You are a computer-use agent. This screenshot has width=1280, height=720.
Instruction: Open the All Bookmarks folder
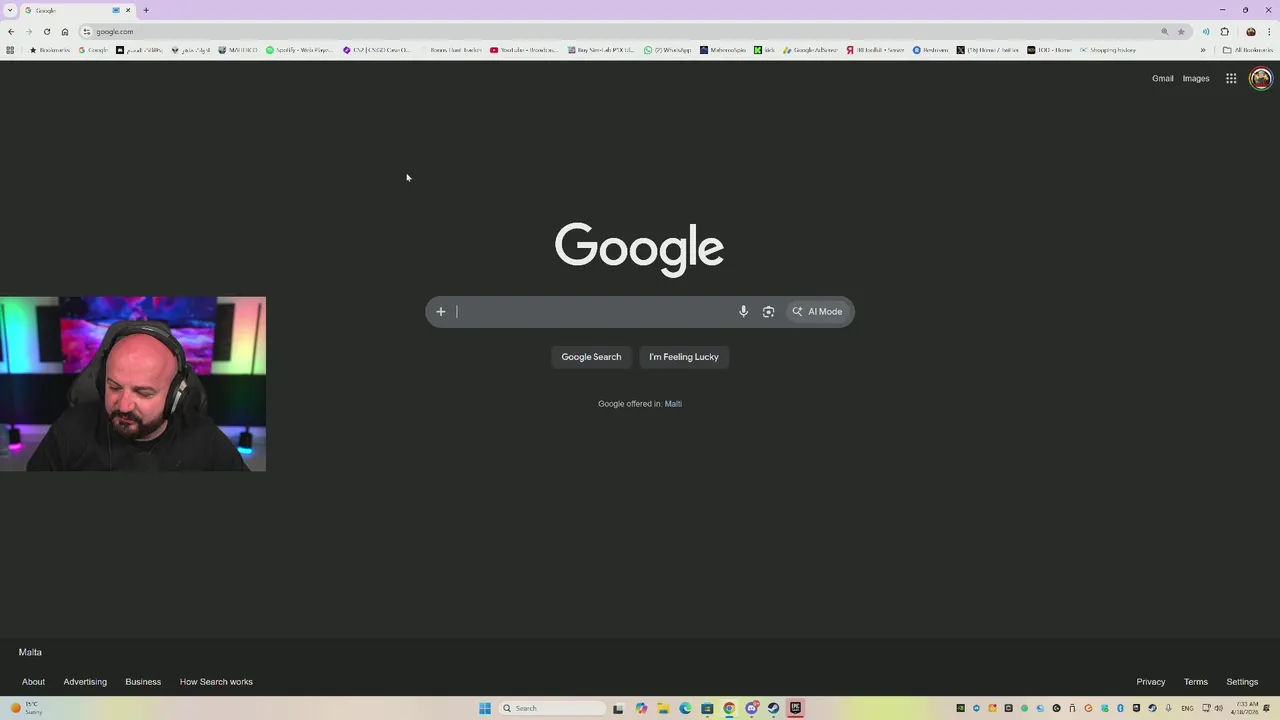click(x=1248, y=50)
